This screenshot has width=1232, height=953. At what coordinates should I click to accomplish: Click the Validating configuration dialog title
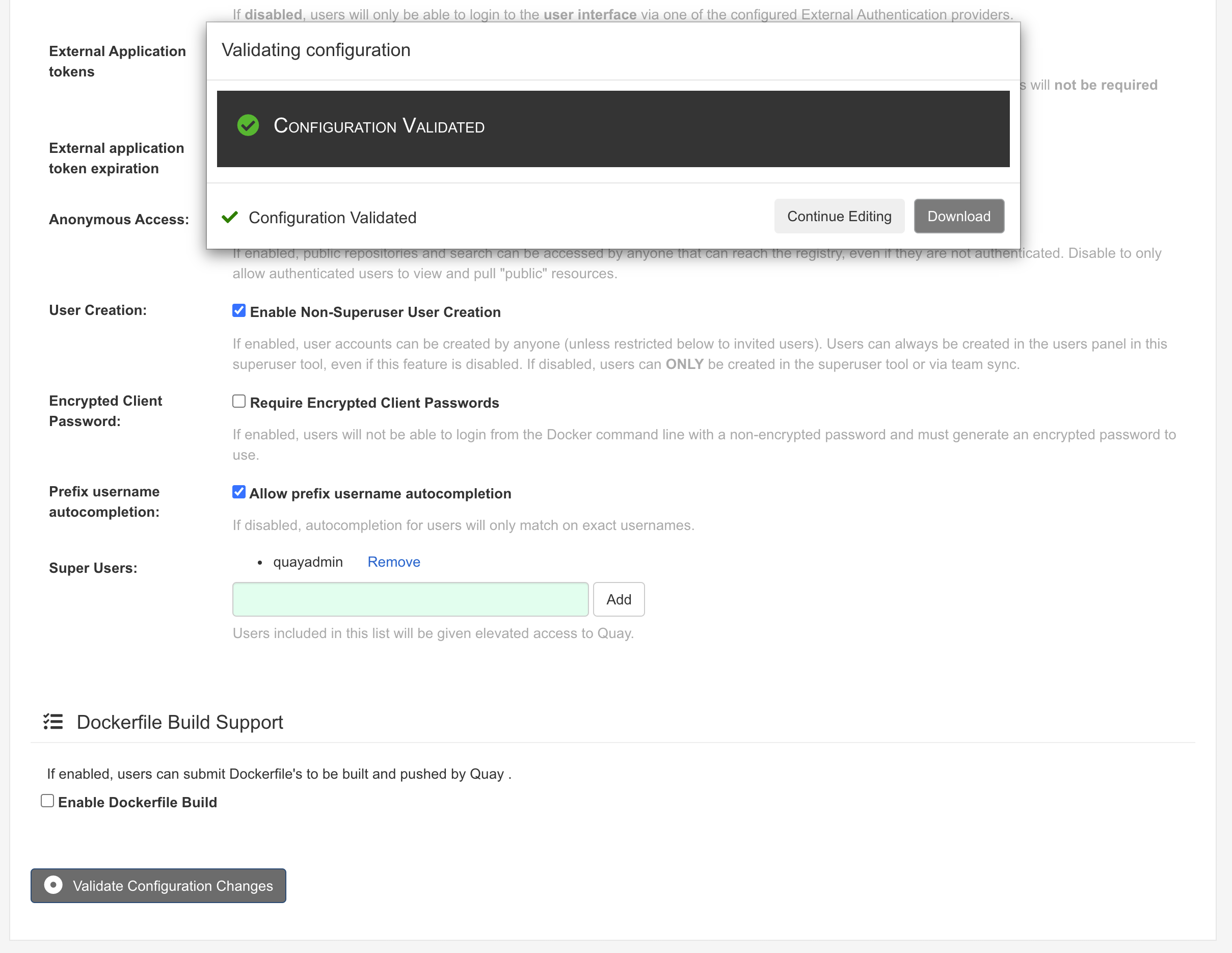click(x=316, y=50)
